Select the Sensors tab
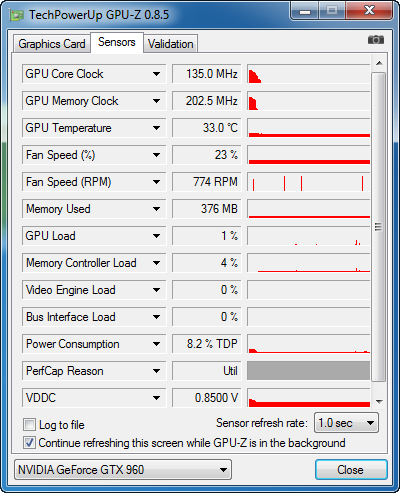Screen dimensions: 400x493 (117, 42)
